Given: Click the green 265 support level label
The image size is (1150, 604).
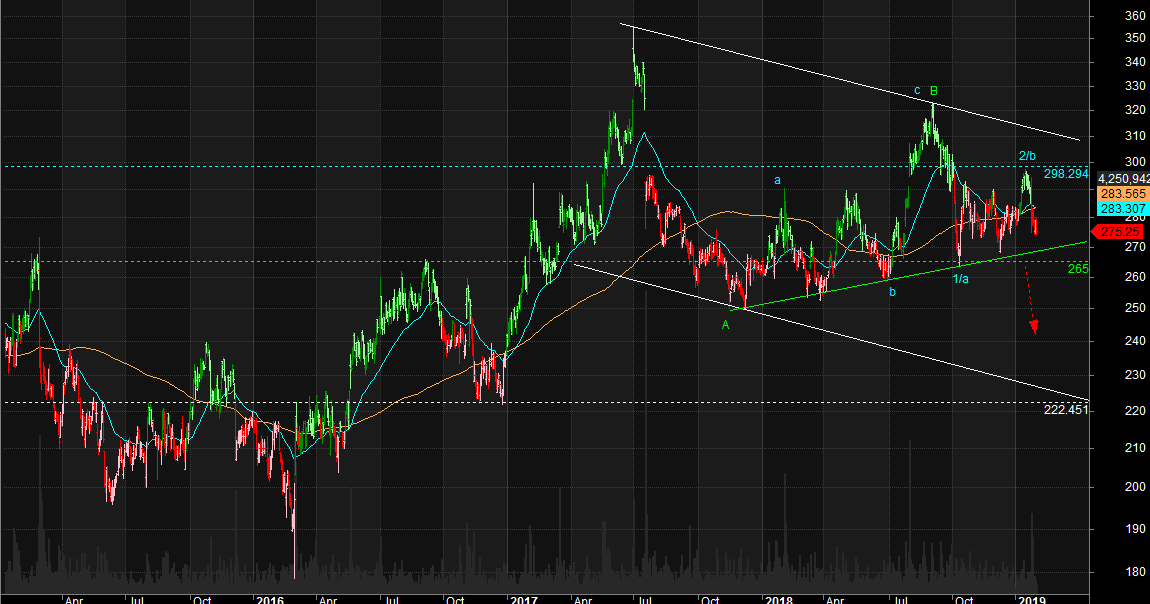Looking at the screenshot, I should coord(1079,268).
